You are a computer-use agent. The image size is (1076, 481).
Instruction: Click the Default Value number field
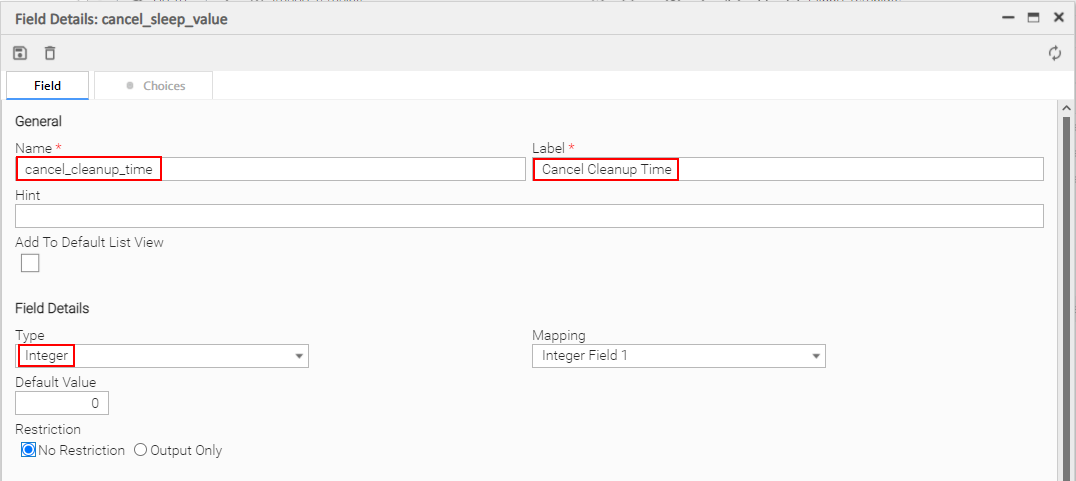(62, 403)
